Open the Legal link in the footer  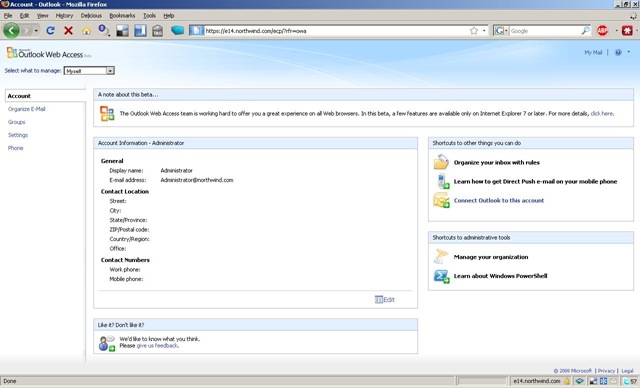pos(627,371)
